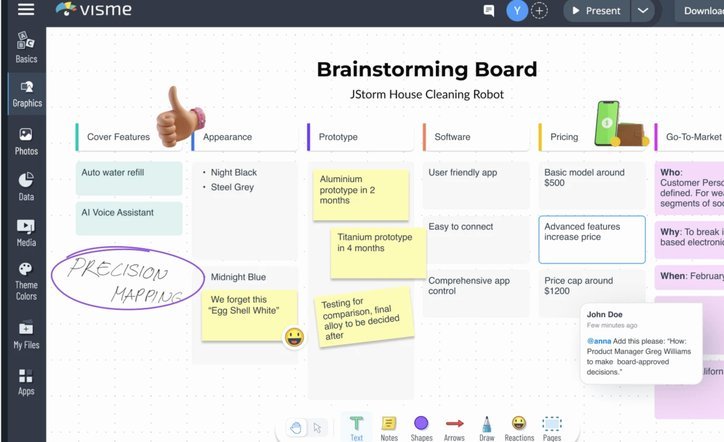Open the Apps sidebar panel

point(26,382)
